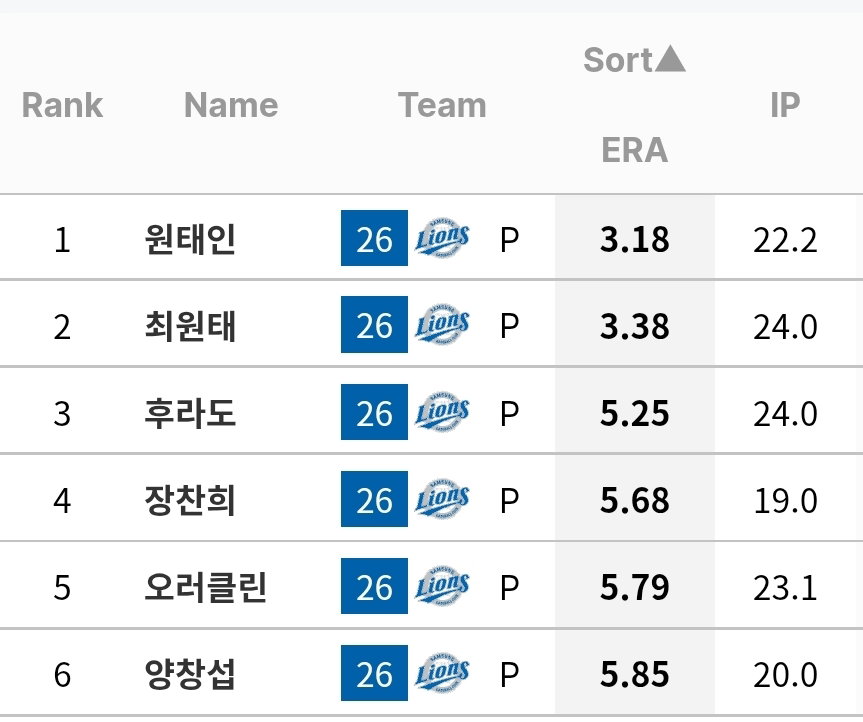Sort the table by ERA column header

[635, 150]
